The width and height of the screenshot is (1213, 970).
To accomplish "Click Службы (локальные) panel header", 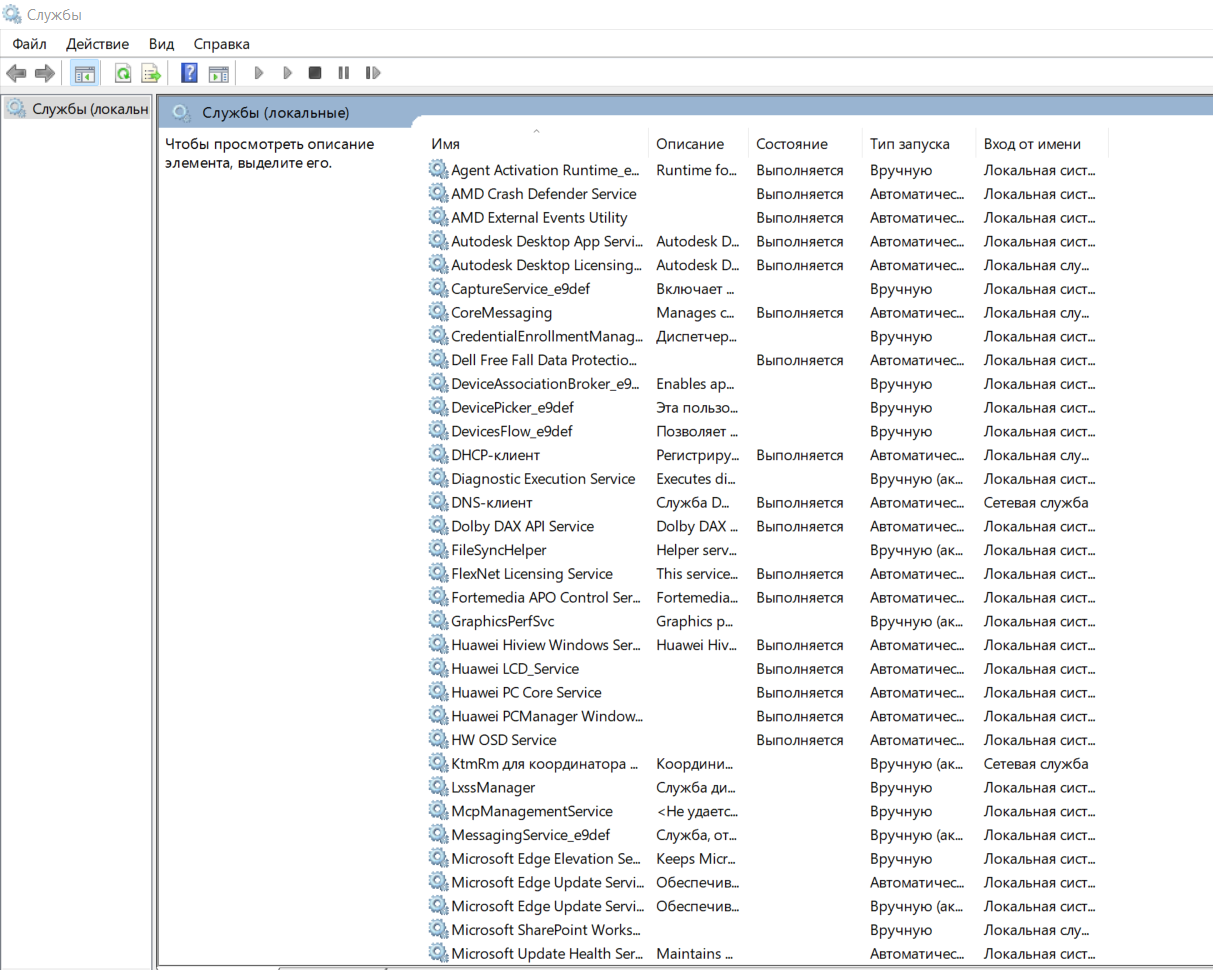I will pos(275,112).
